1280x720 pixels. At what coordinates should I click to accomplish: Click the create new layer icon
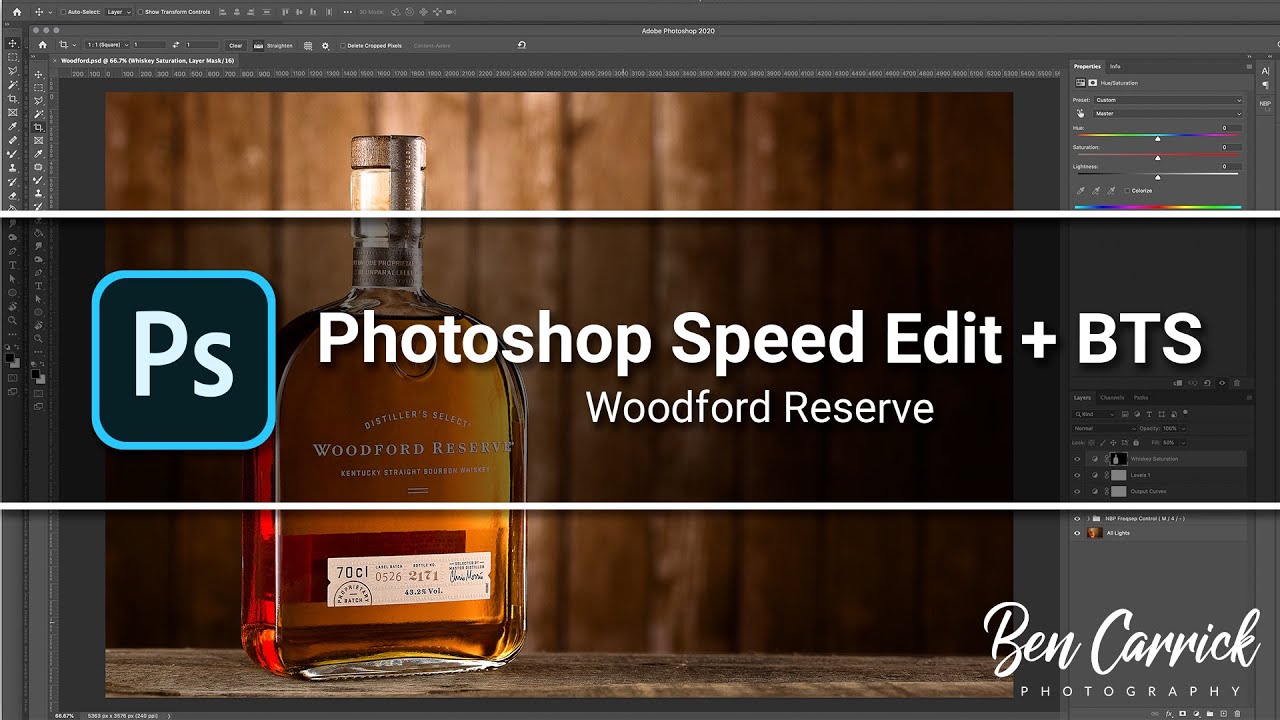coord(1225,714)
